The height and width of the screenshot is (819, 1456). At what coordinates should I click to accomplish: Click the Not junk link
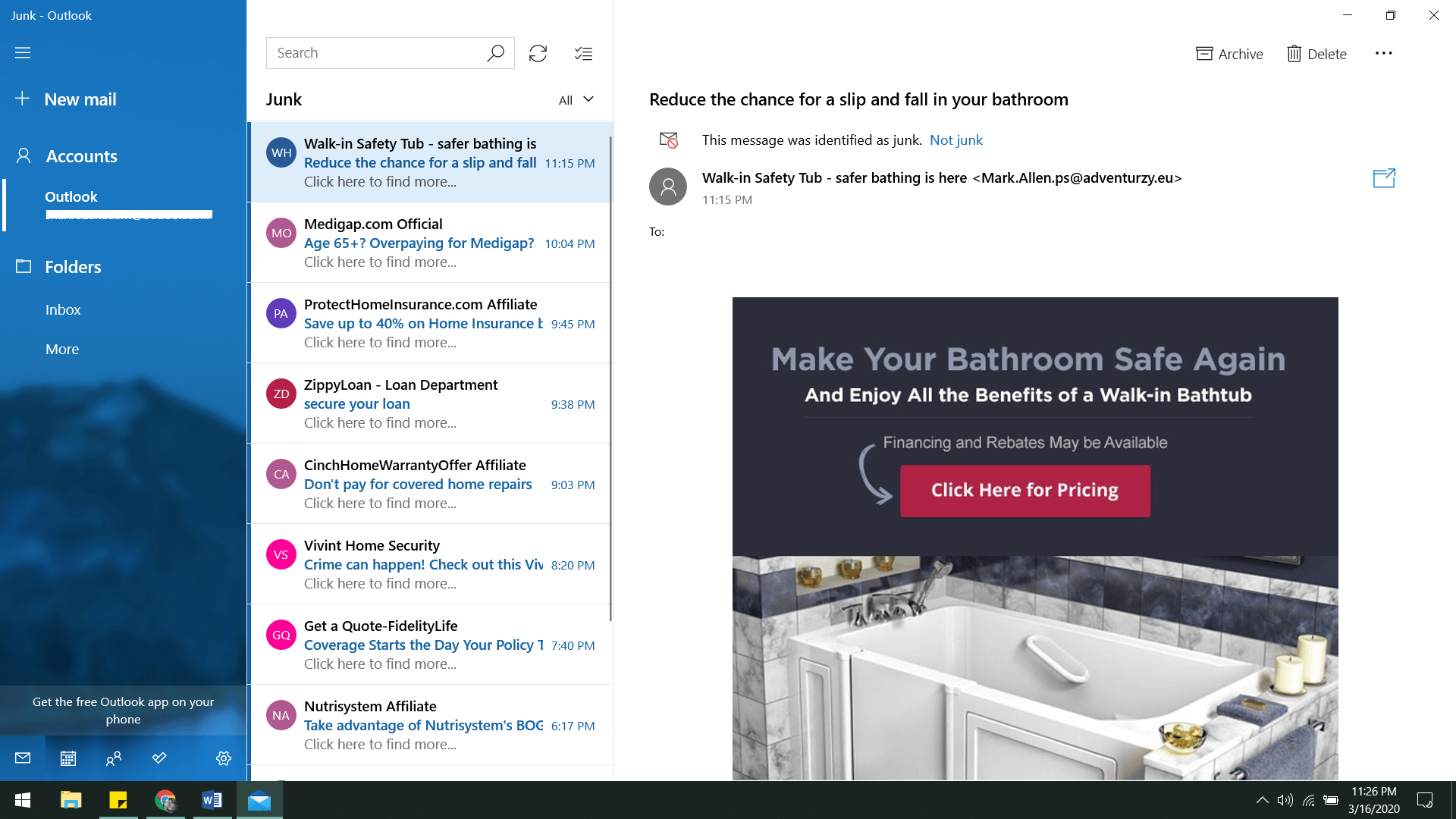coord(956,140)
